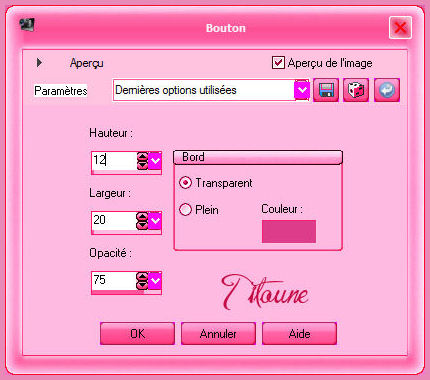Click the Bouton dialog title bar icon
430x380 pixels.
point(27,25)
